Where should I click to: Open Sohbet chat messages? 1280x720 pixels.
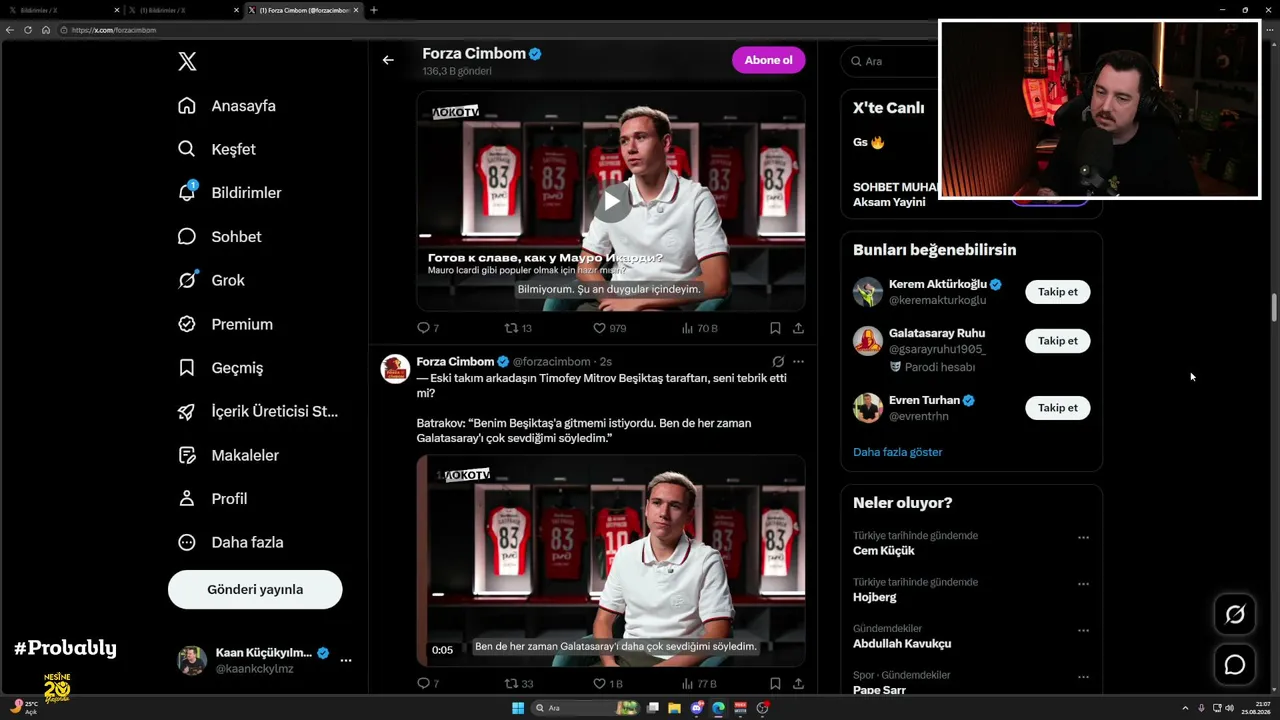pyautogui.click(x=219, y=237)
